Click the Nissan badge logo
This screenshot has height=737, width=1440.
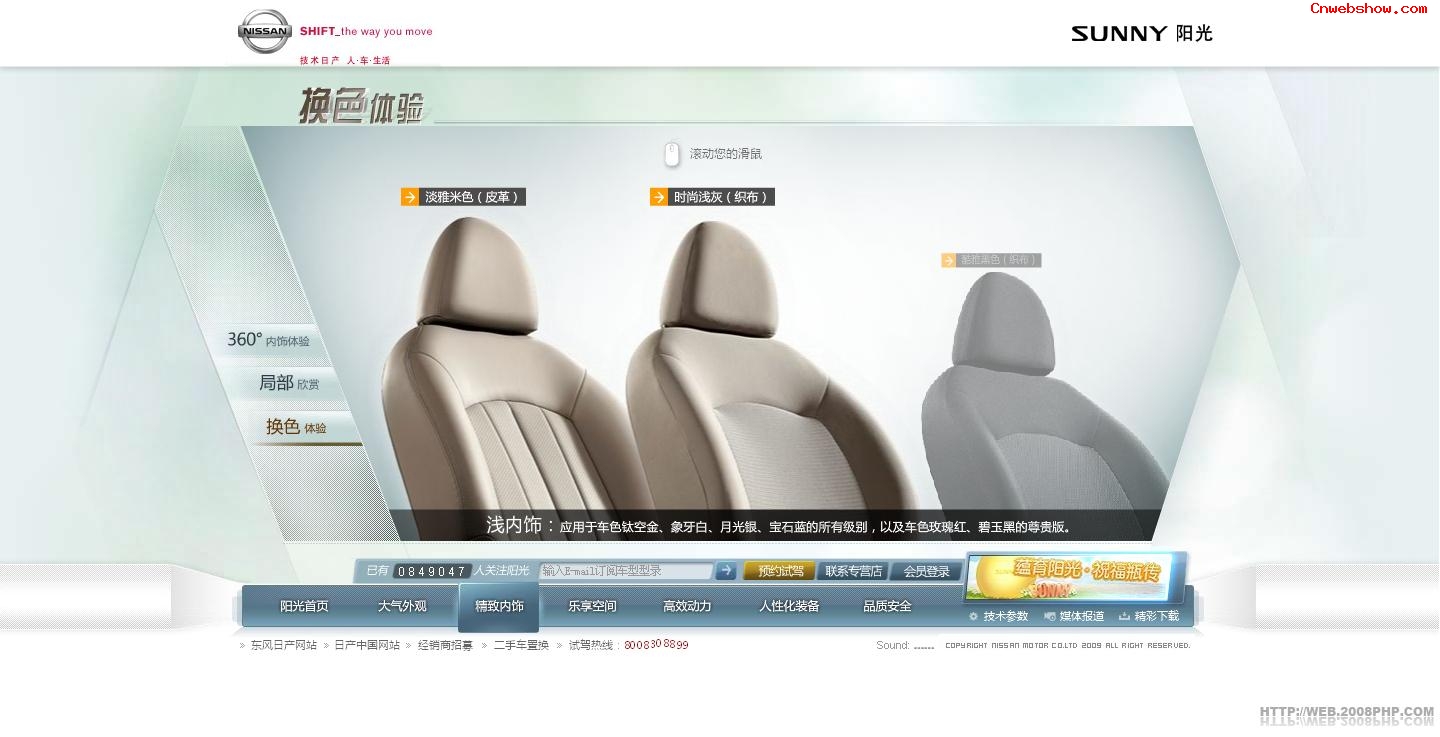(264, 32)
